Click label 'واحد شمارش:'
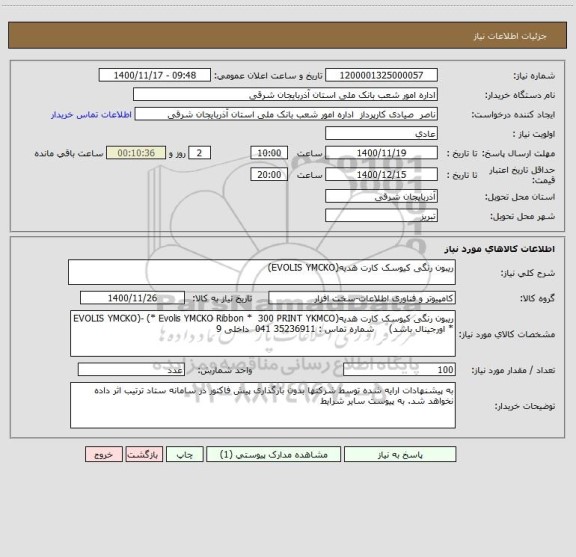The width and height of the screenshot is (576, 557). (x=225, y=370)
